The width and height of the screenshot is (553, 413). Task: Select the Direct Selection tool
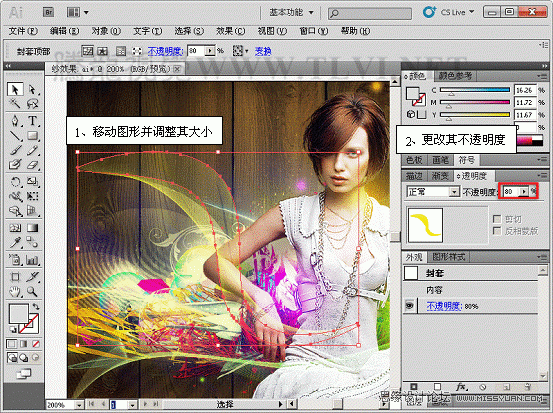tap(32, 89)
